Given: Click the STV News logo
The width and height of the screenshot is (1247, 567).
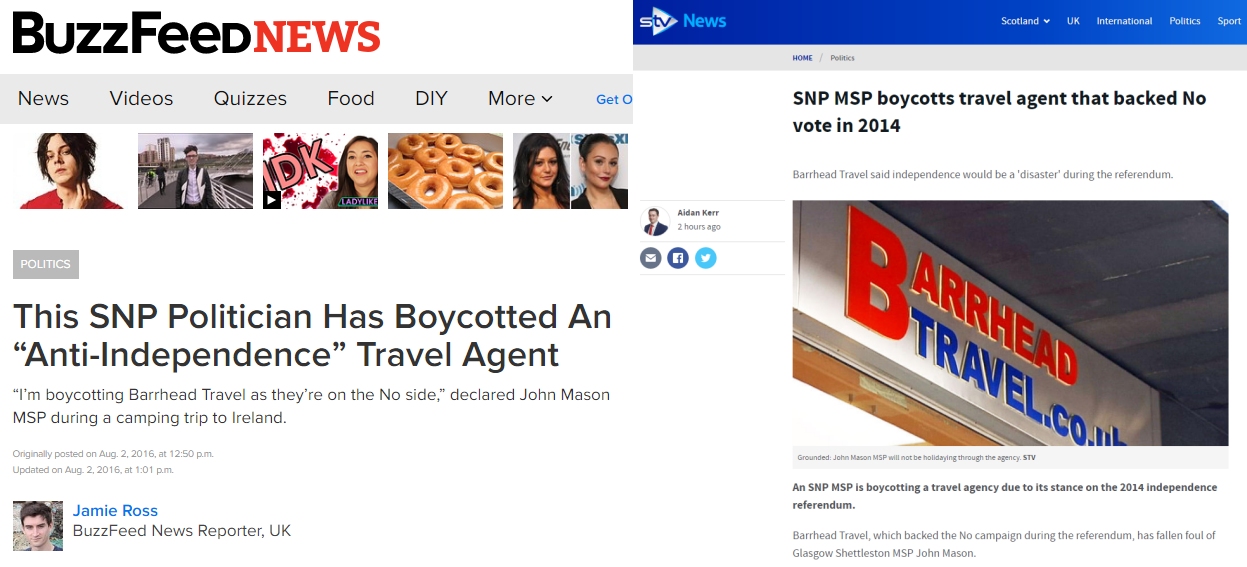Looking at the screenshot, I should [x=683, y=21].
